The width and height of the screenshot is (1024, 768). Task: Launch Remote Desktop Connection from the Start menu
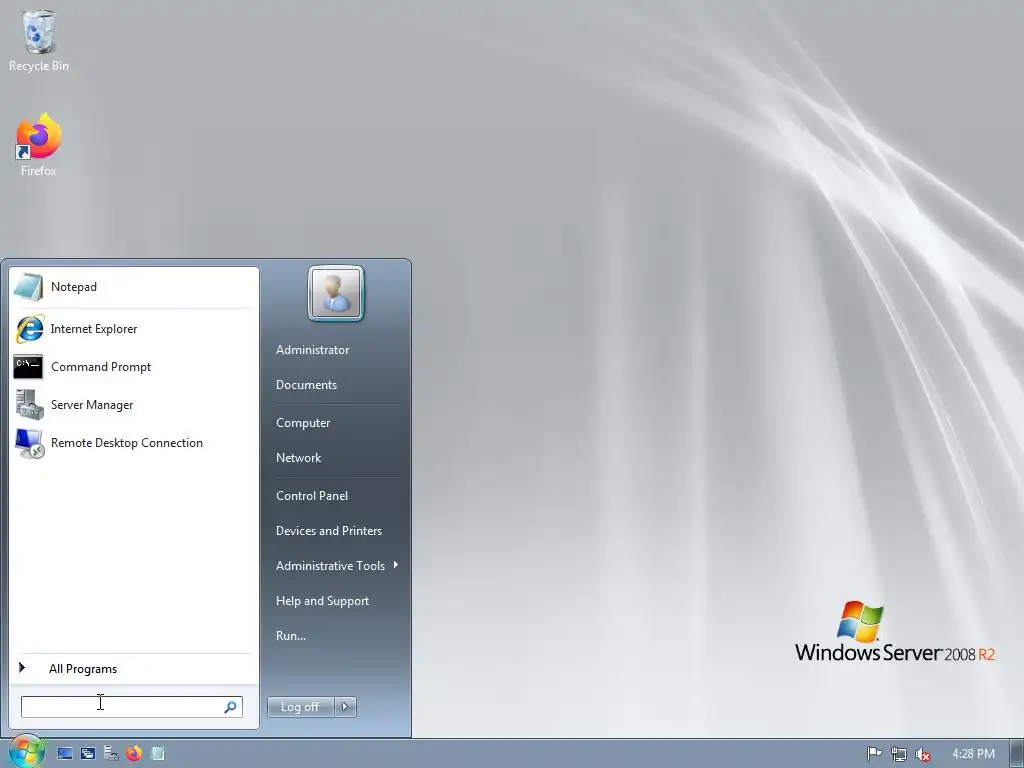[134, 443]
